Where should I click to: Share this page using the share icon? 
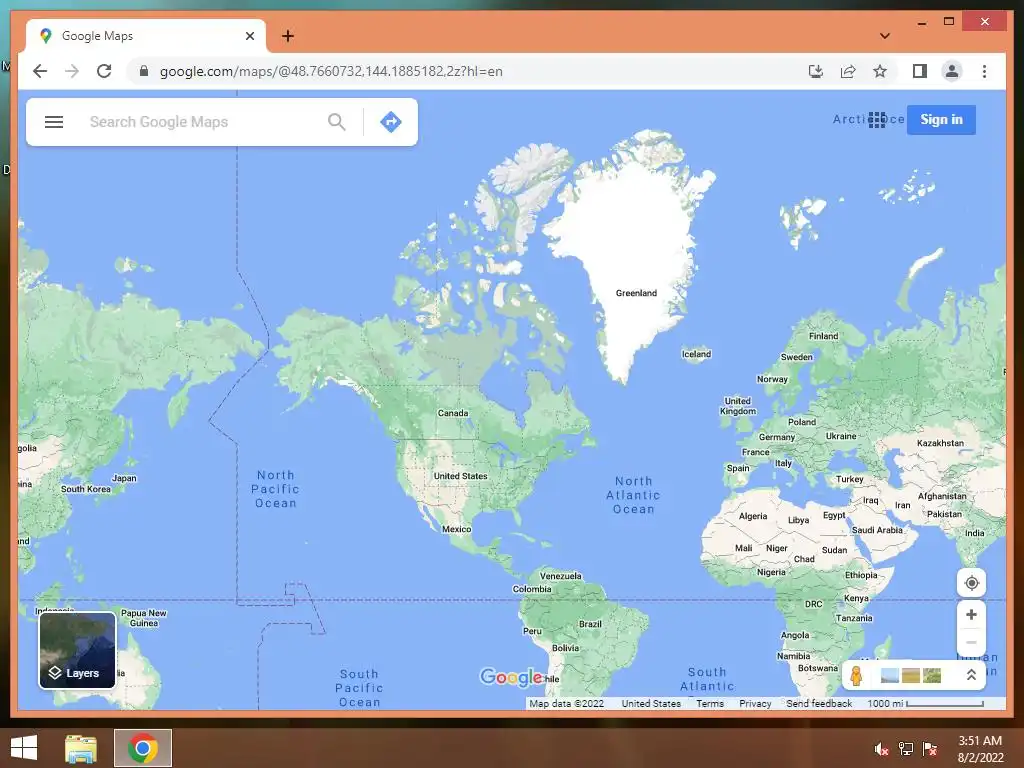click(x=848, y=71)
